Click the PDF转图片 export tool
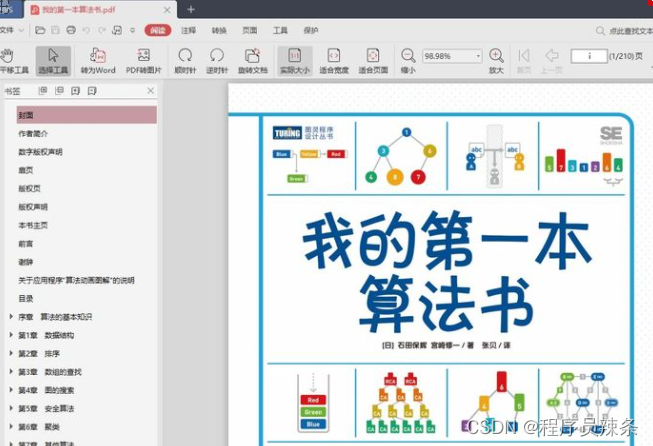The height and width of the screenshot is (446, 653). (144, 61)
